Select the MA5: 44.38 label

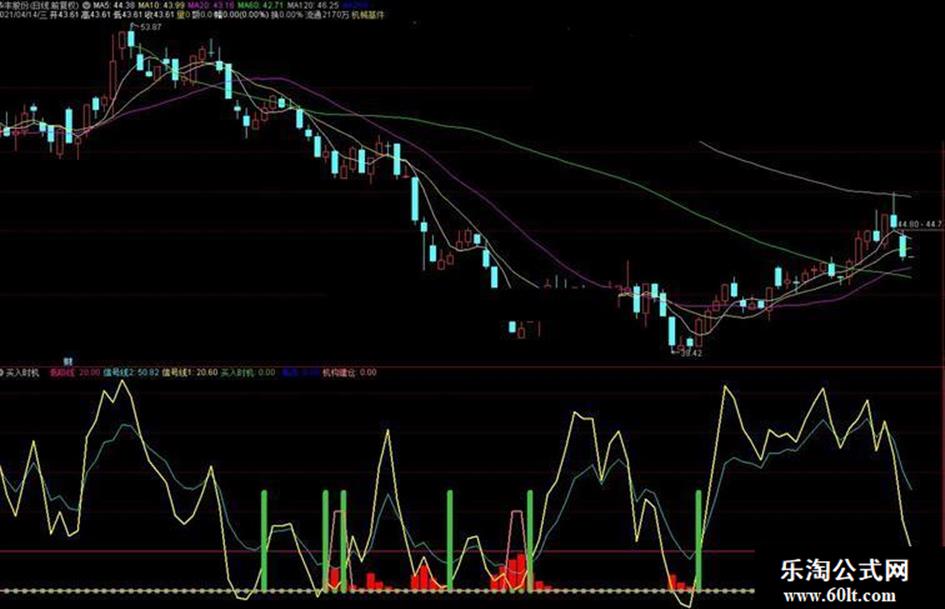tap(114, 5)
